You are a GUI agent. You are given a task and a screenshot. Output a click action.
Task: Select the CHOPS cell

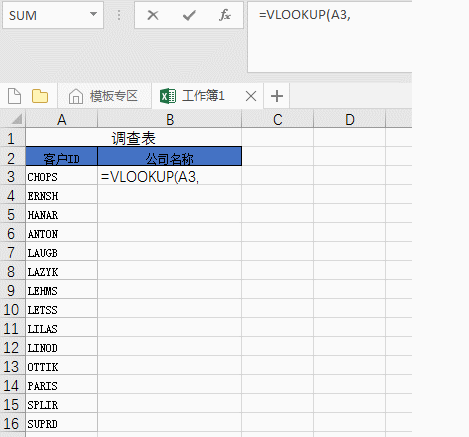coord(62,176)
